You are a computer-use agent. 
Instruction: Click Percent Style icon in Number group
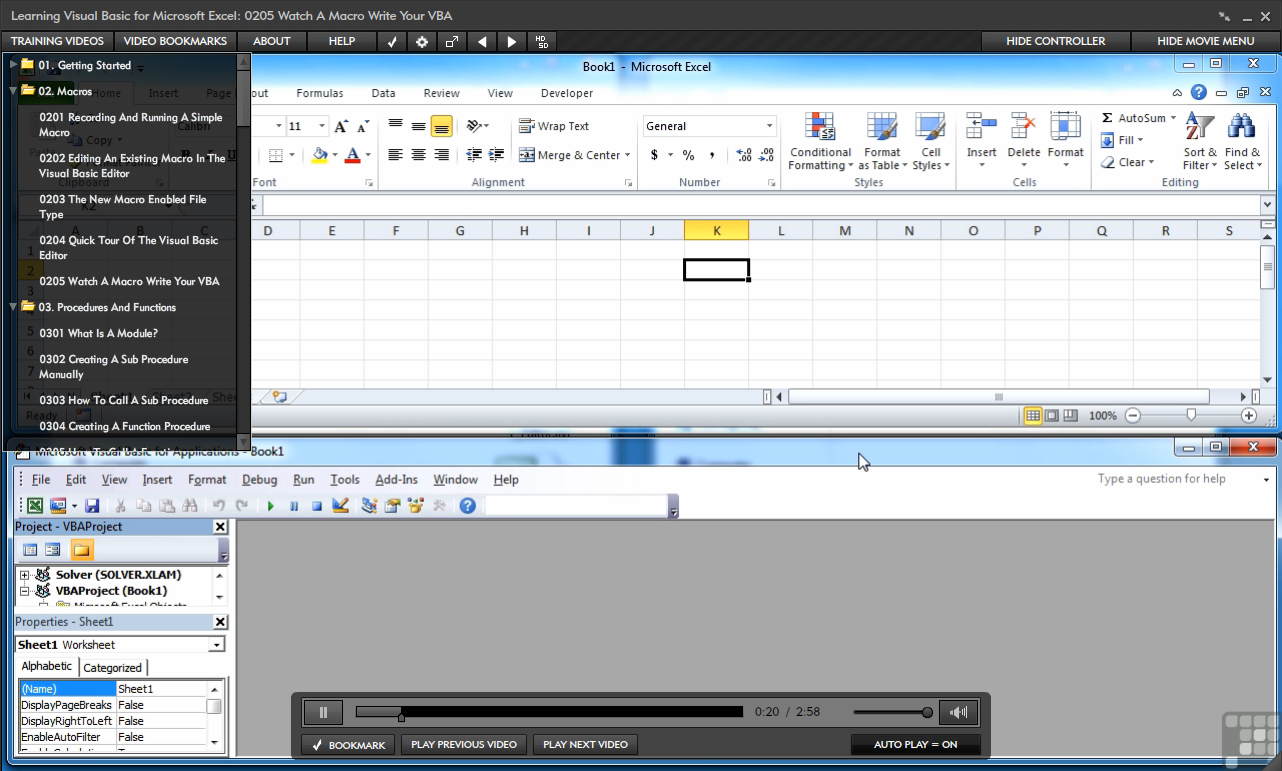688,155
